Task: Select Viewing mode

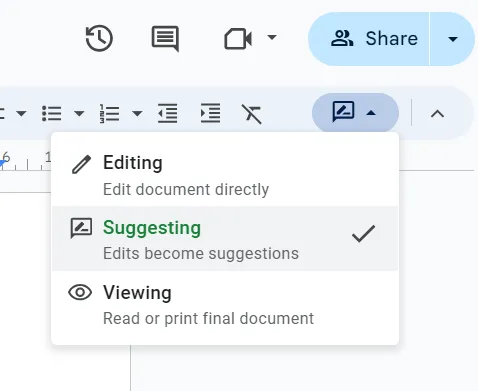Action: pos(225,303)
